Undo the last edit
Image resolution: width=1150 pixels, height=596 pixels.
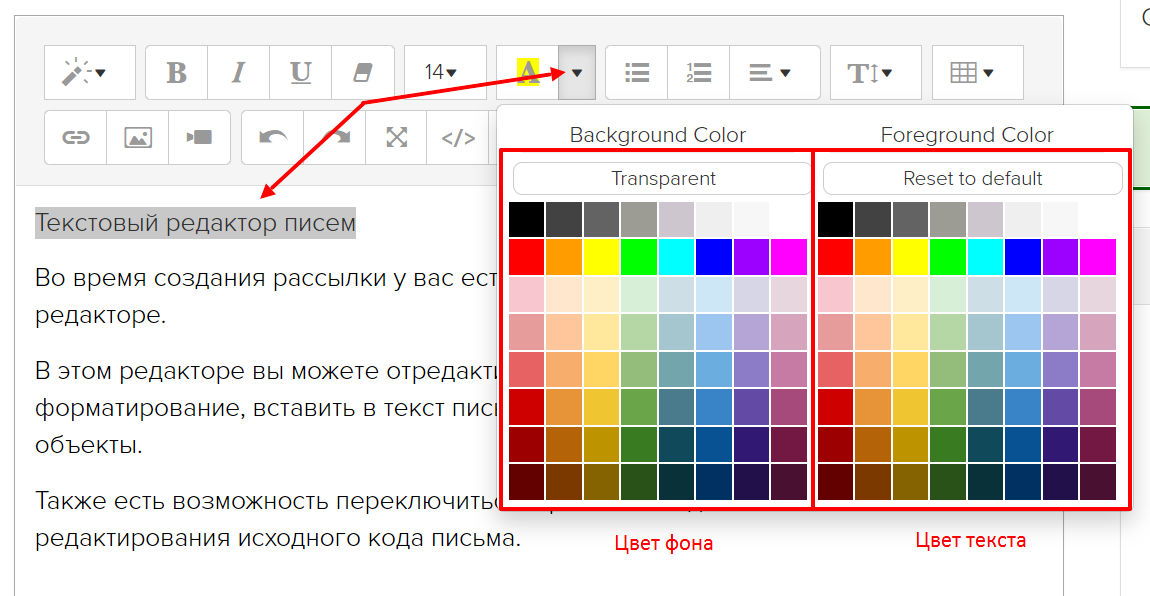pyautogui.click(x=273, y=138)
